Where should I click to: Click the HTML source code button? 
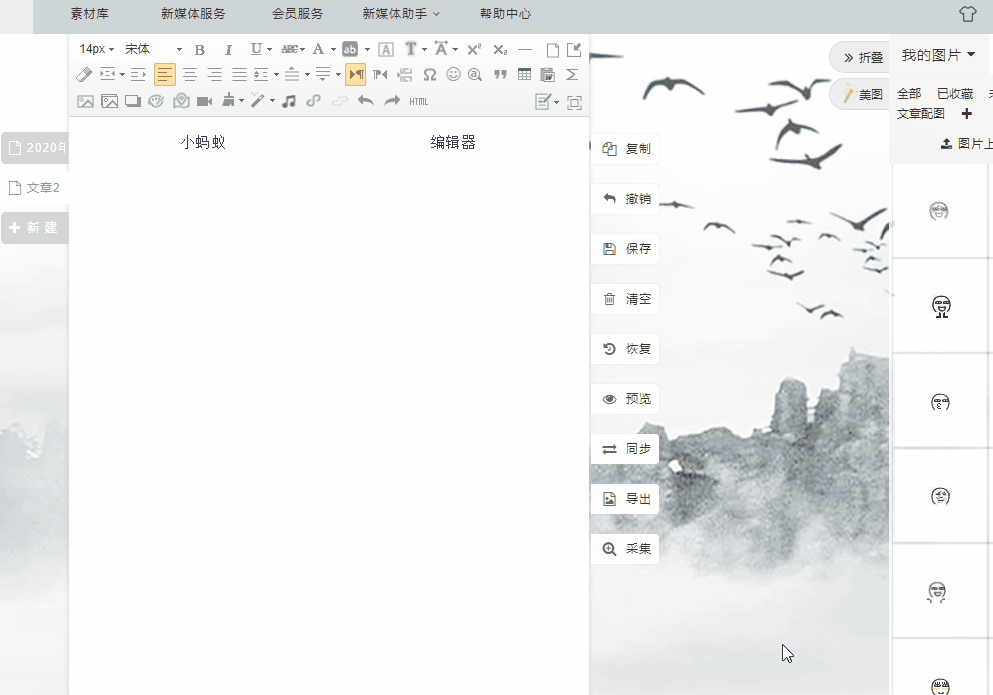click(419, 101)
